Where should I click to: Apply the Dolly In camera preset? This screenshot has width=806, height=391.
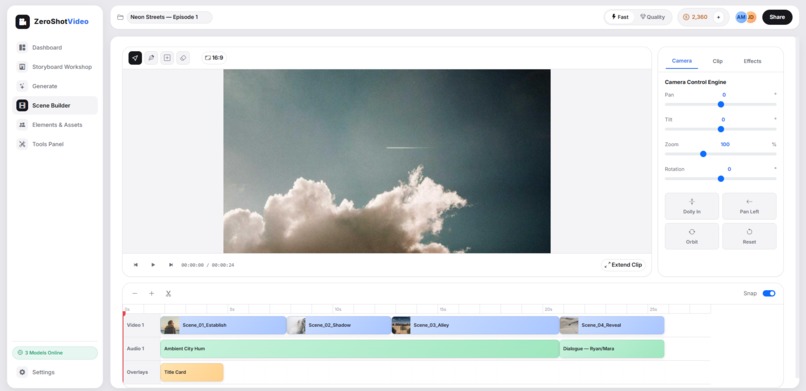coord(692,206)
